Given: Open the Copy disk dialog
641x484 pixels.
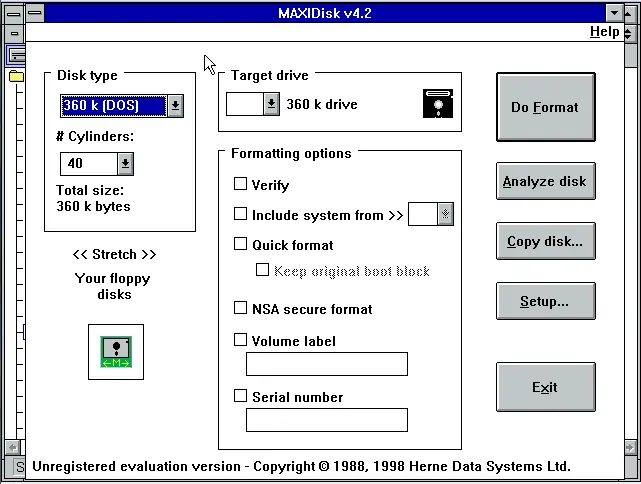Looking at the screenshot, I should (x=546, y=241).
